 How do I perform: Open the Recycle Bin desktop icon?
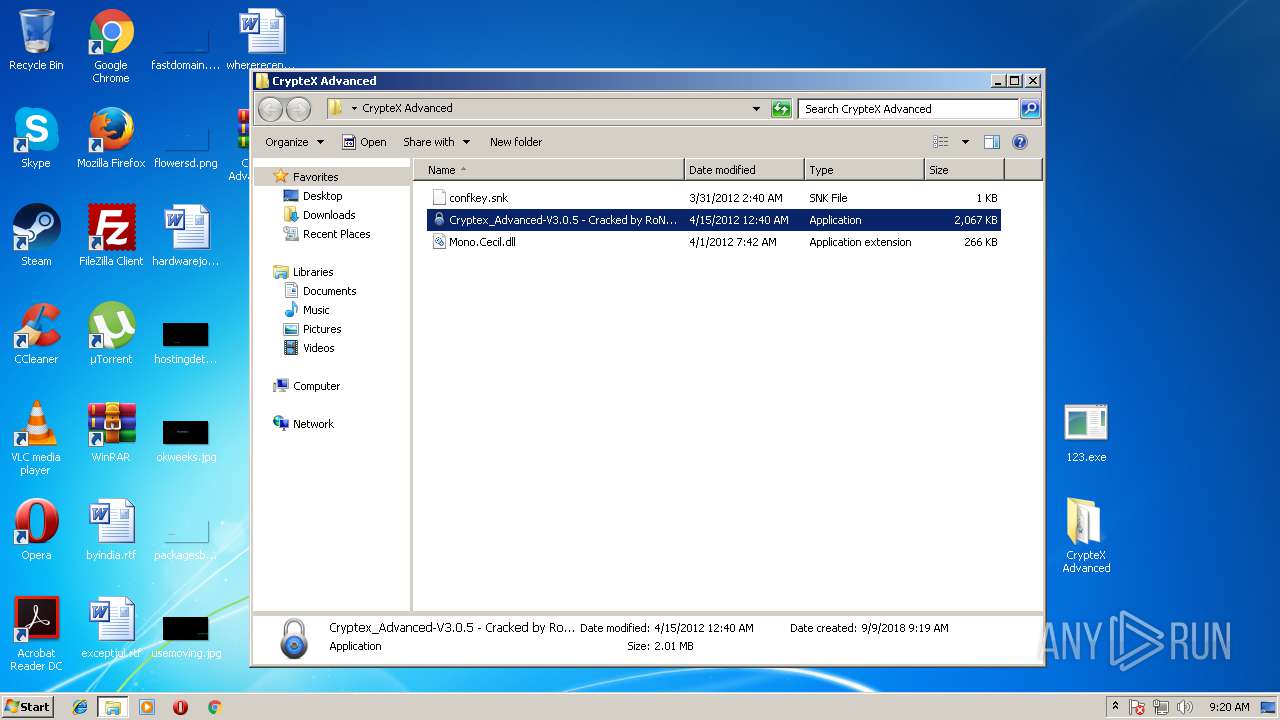pyautogui.click(x=36, y=40)
